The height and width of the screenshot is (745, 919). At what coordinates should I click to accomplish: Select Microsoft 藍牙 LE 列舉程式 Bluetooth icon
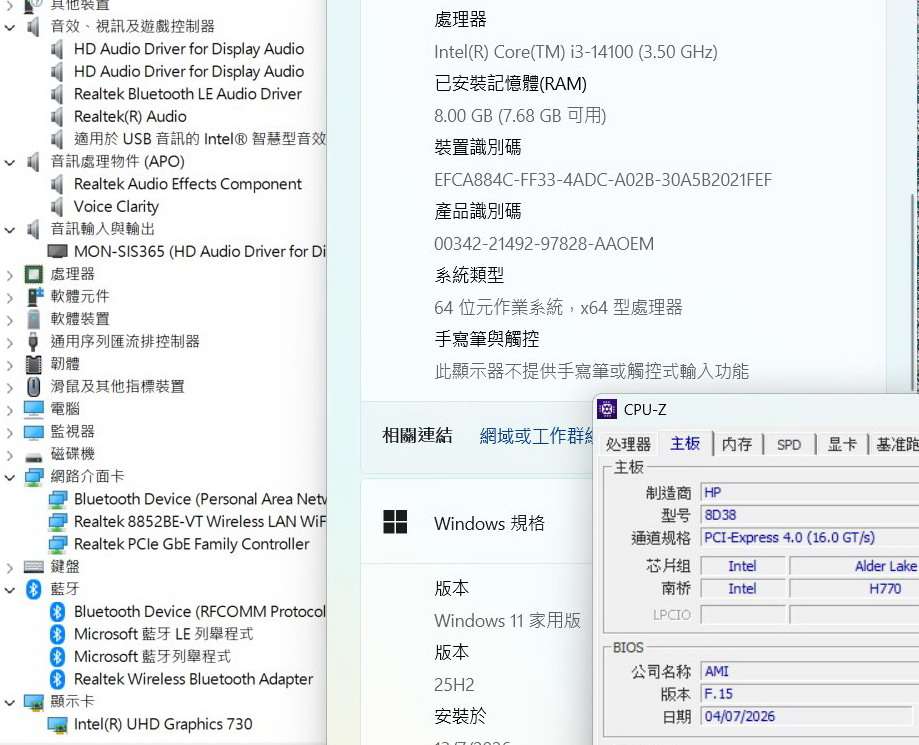(57, 634)
